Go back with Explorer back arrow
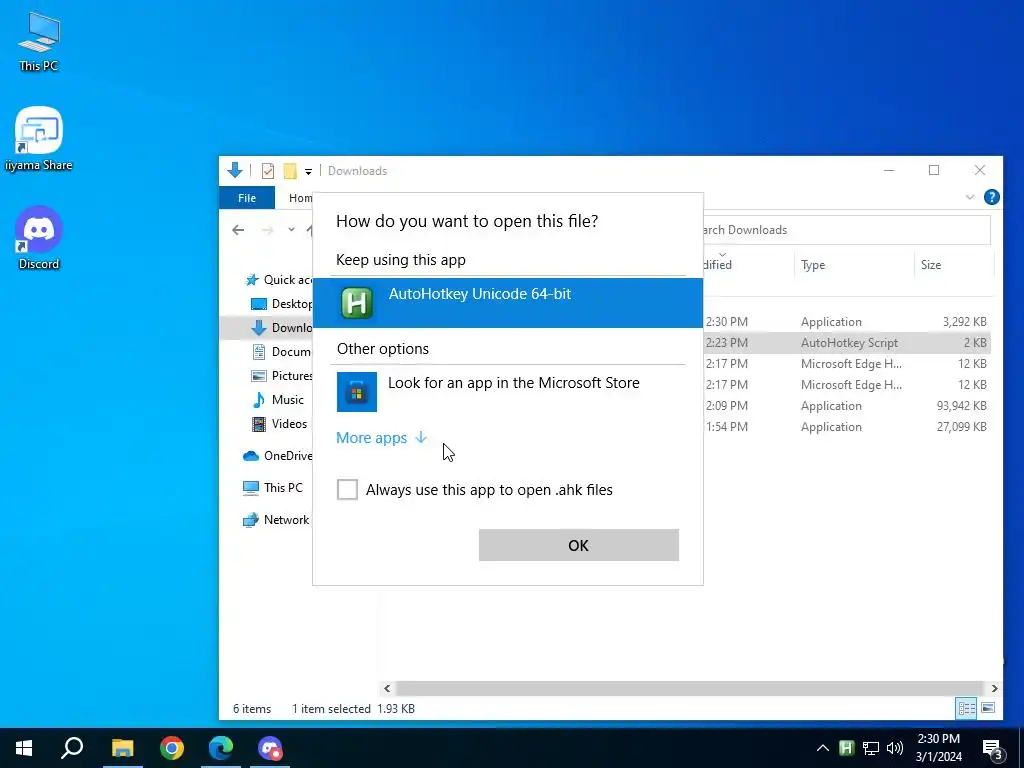 tap(238, 230)
